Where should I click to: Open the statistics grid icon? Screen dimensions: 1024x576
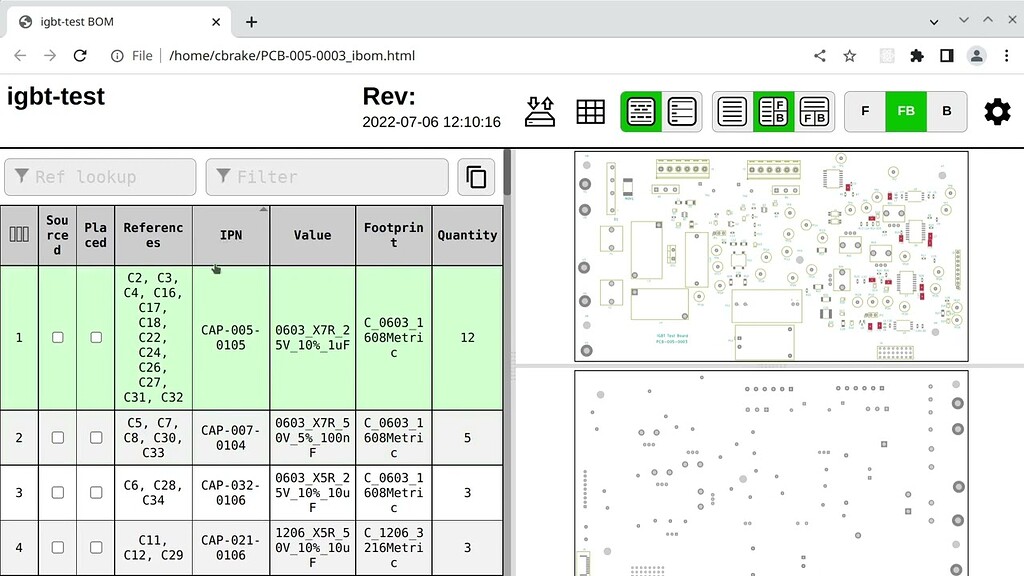click(x=591, y=111)
